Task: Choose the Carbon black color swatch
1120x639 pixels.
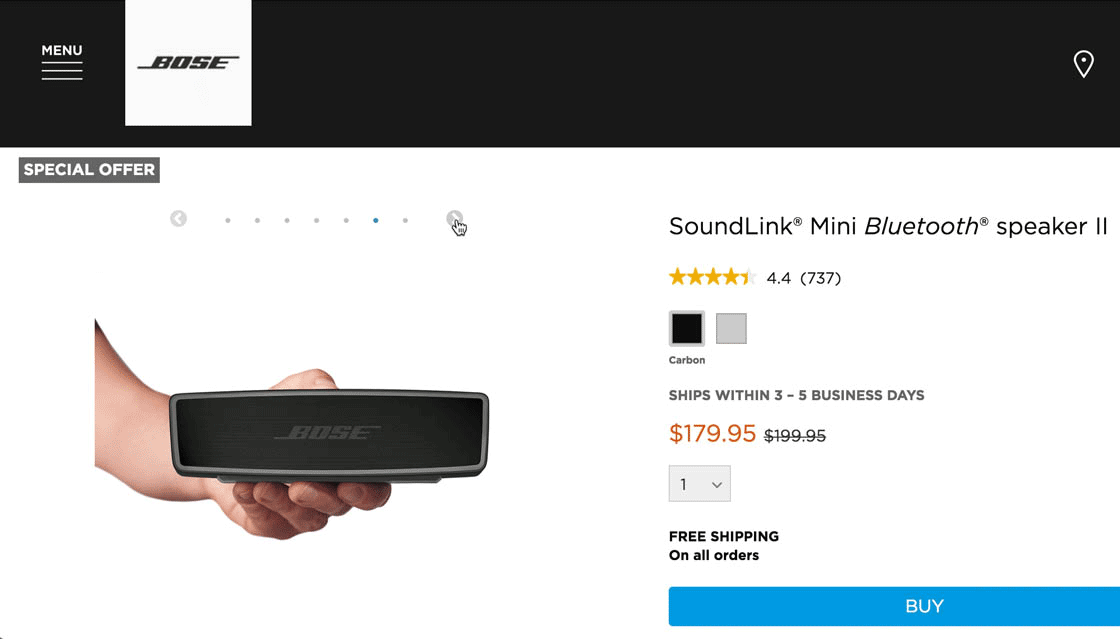Action: pos(687,328)
